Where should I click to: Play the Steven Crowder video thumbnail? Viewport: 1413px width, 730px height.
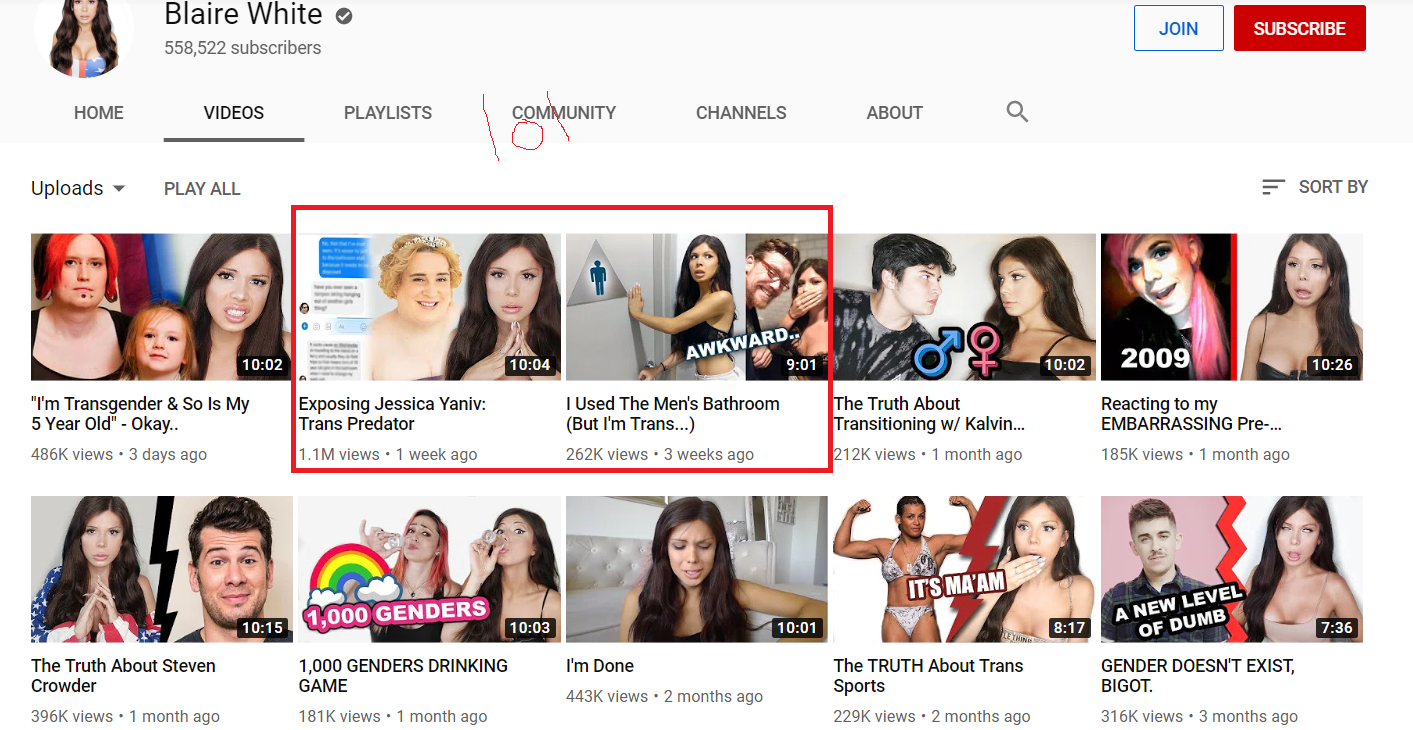click(162, 569)
